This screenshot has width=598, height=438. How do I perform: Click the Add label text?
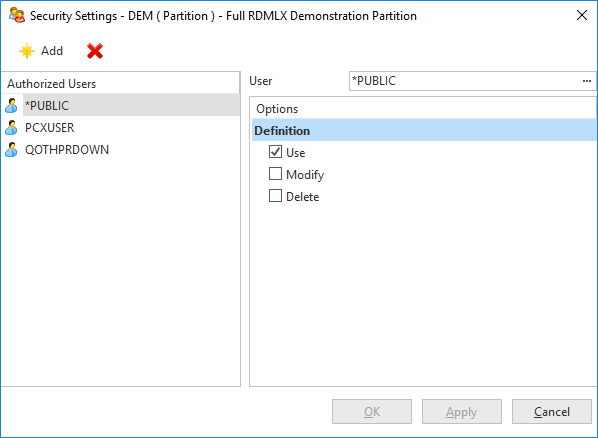(52, 51)
